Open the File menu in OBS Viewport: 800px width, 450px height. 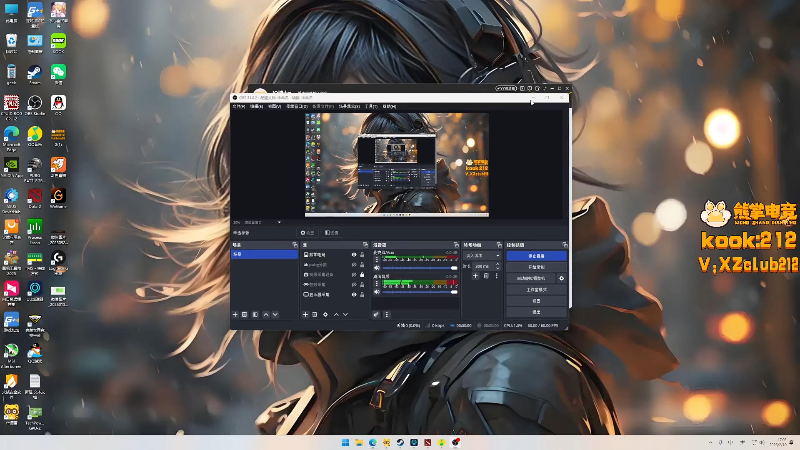tap(239, 106)
